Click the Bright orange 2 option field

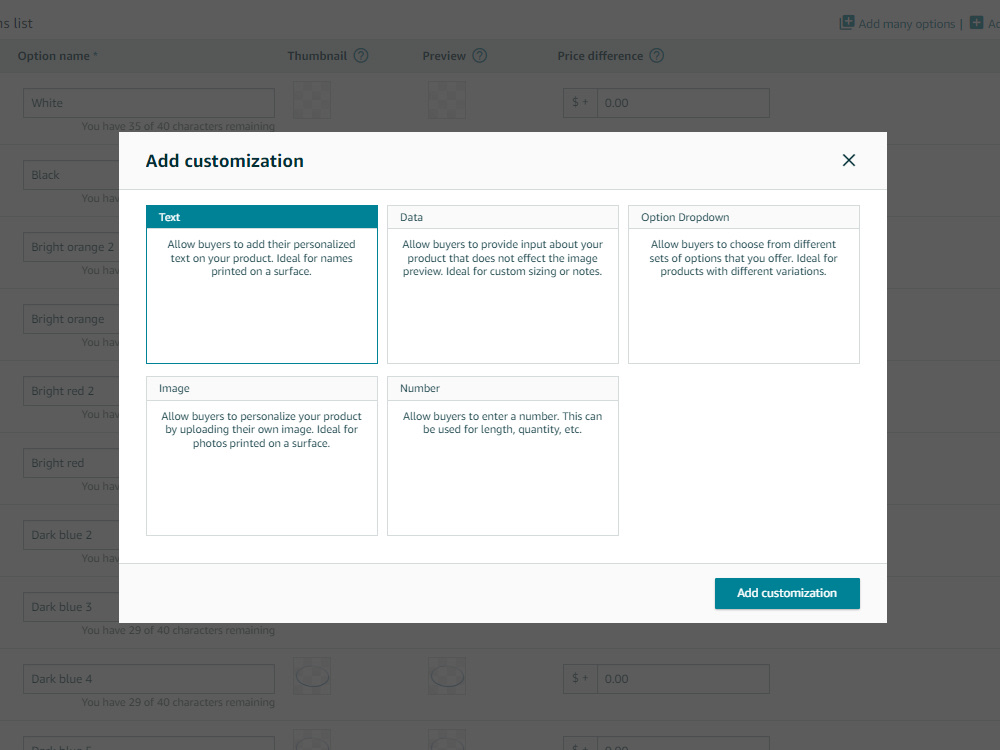click(71, 247)
